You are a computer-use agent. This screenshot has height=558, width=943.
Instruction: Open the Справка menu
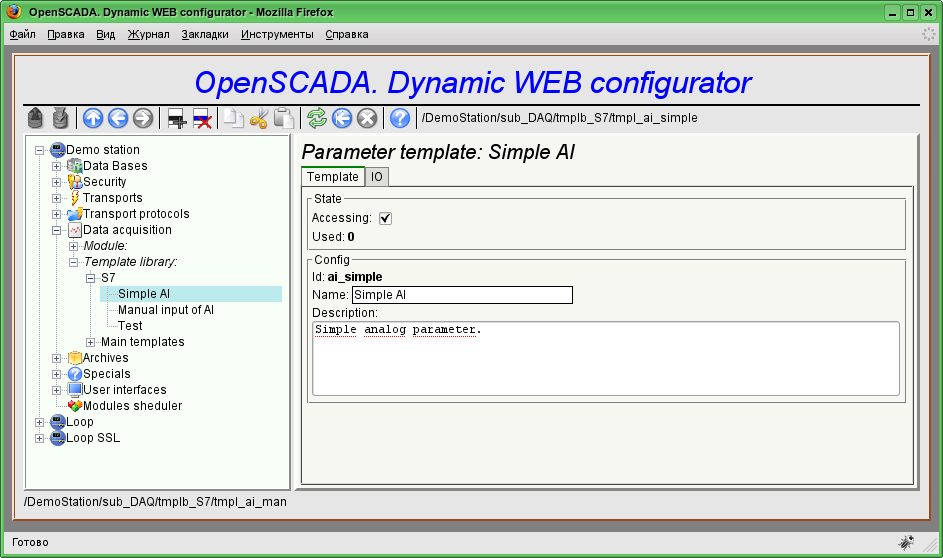click(x=346, y=34)
